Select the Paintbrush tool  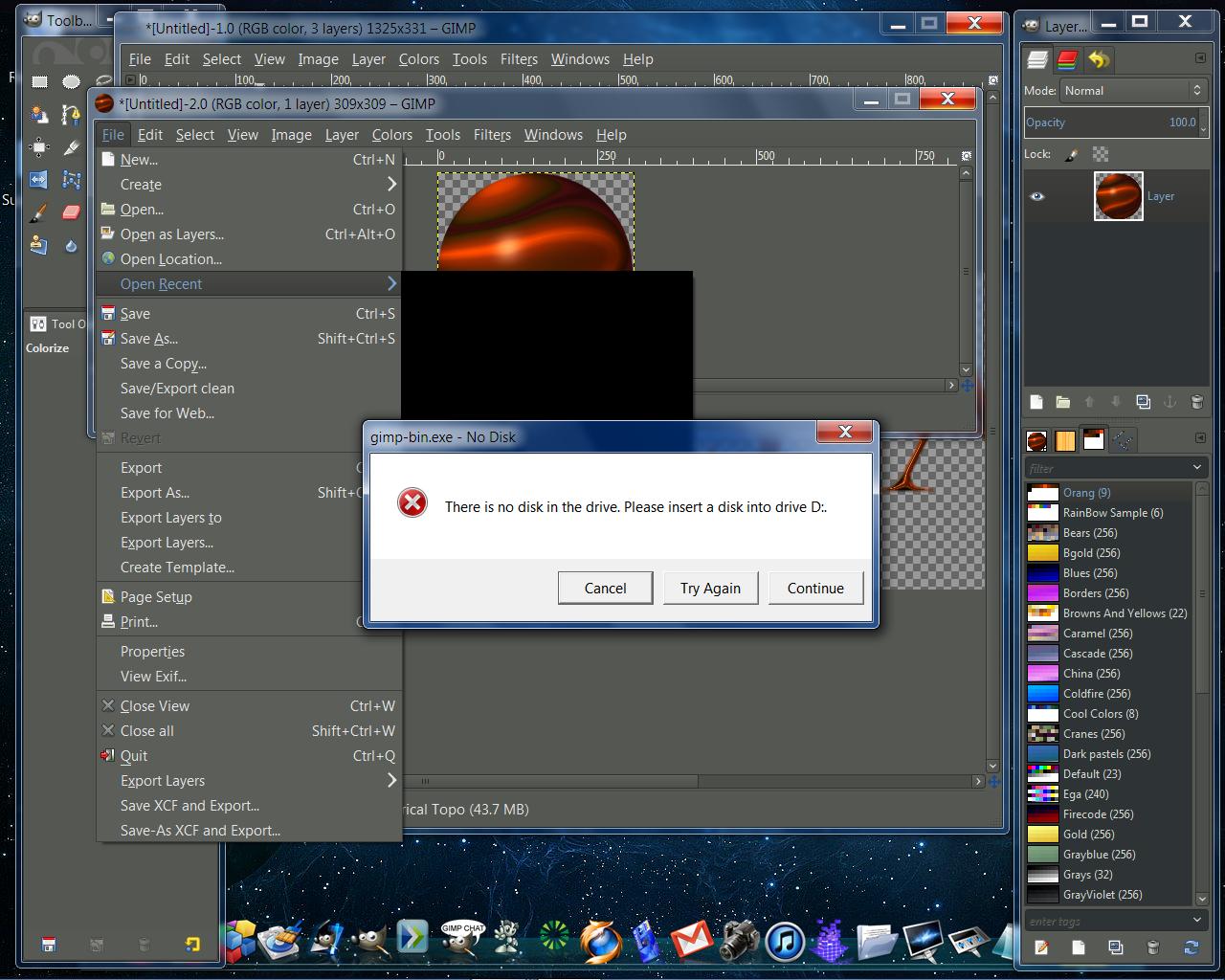click(x=39, y=212)
